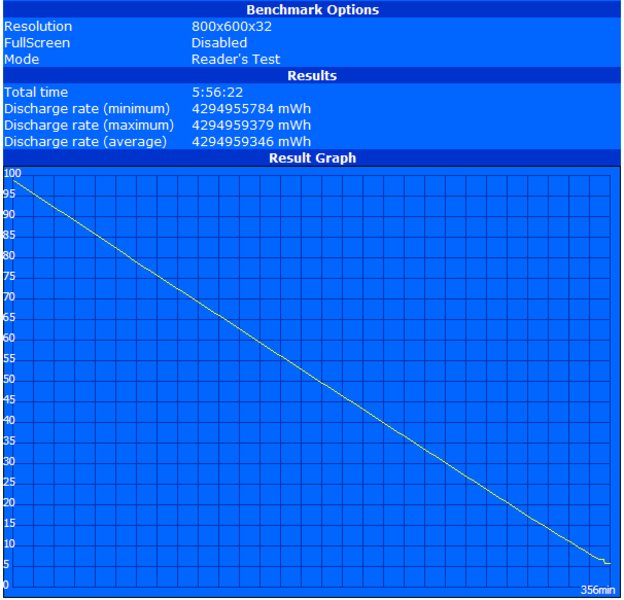Select the FullScreen label
624x600 pixels.
click(37, 43)
